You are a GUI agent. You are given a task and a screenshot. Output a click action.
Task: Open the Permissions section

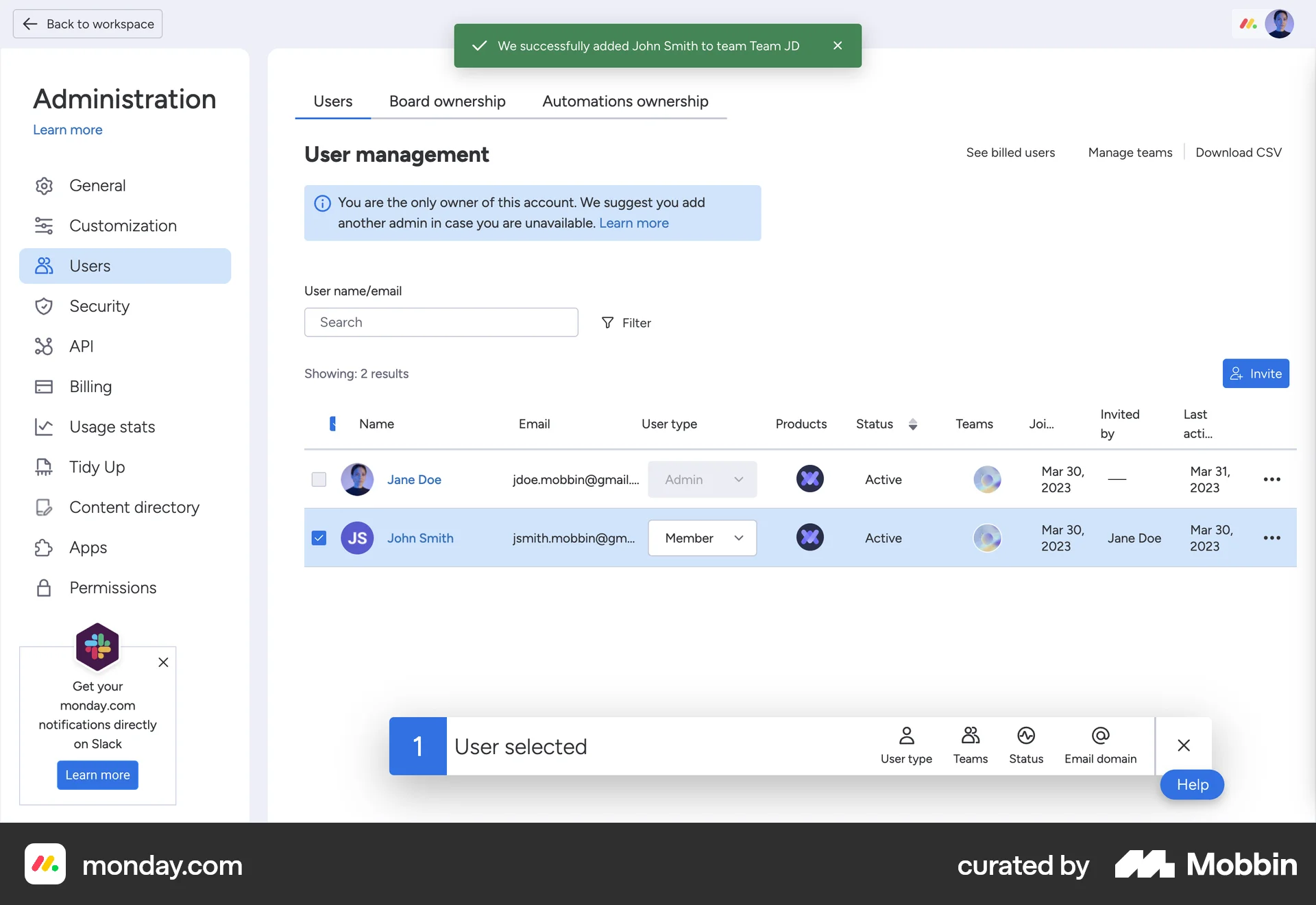tap(112, 588)
